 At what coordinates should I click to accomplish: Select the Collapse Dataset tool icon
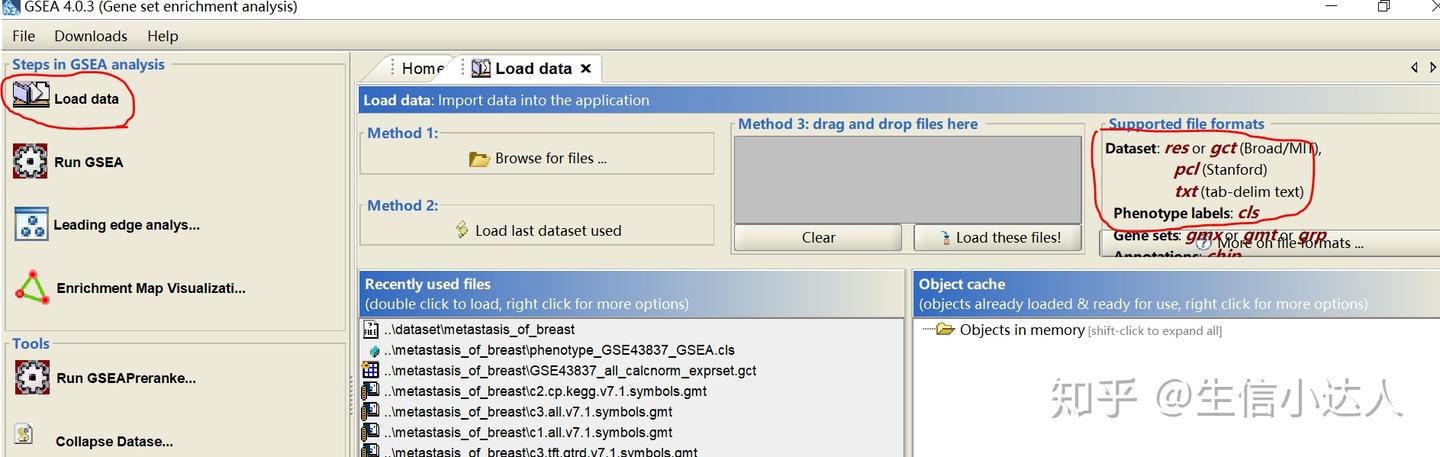coord(24,435)
